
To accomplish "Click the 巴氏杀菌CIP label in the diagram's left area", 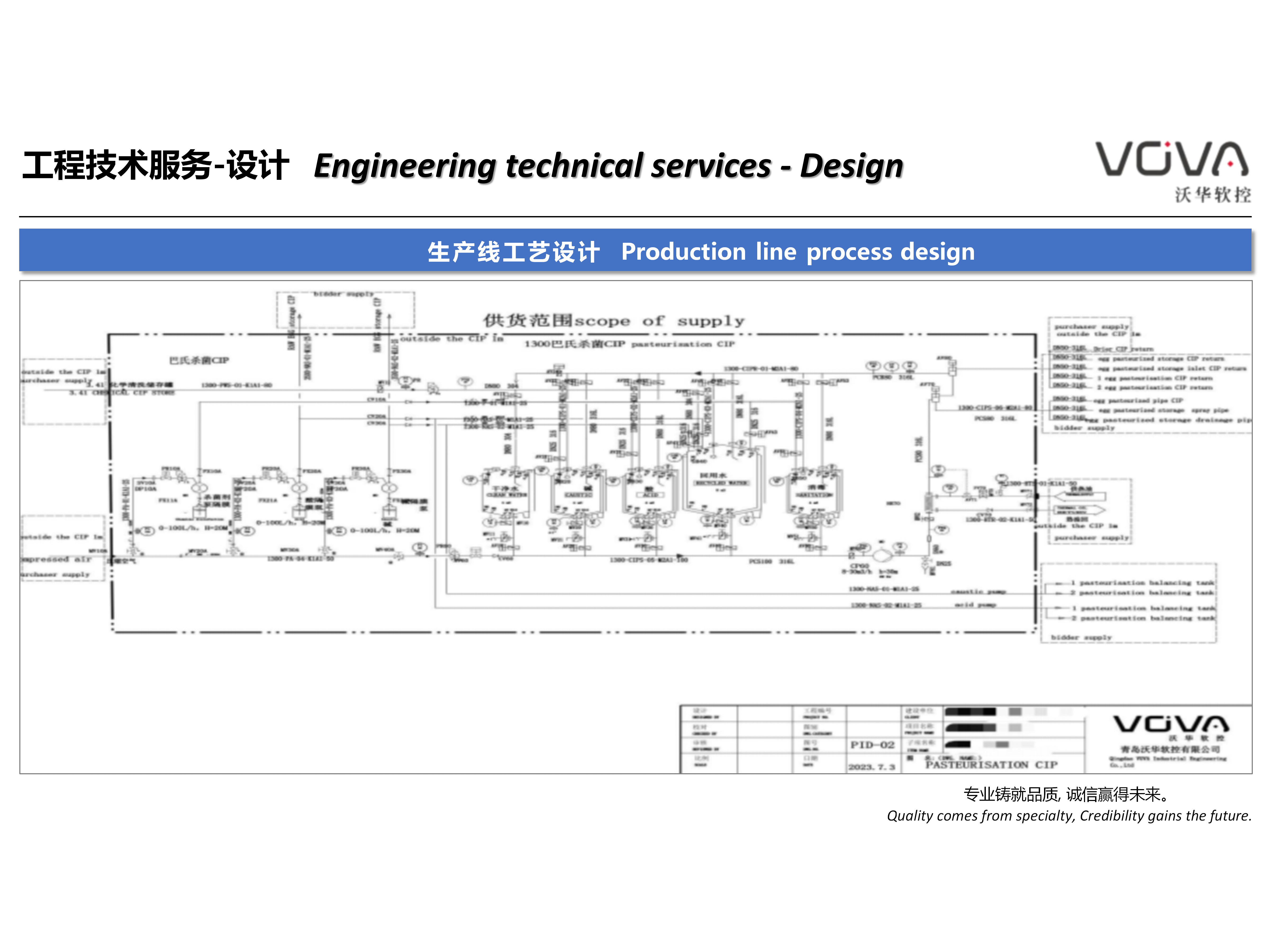I will pyautogui.click(x=199, y=360).
